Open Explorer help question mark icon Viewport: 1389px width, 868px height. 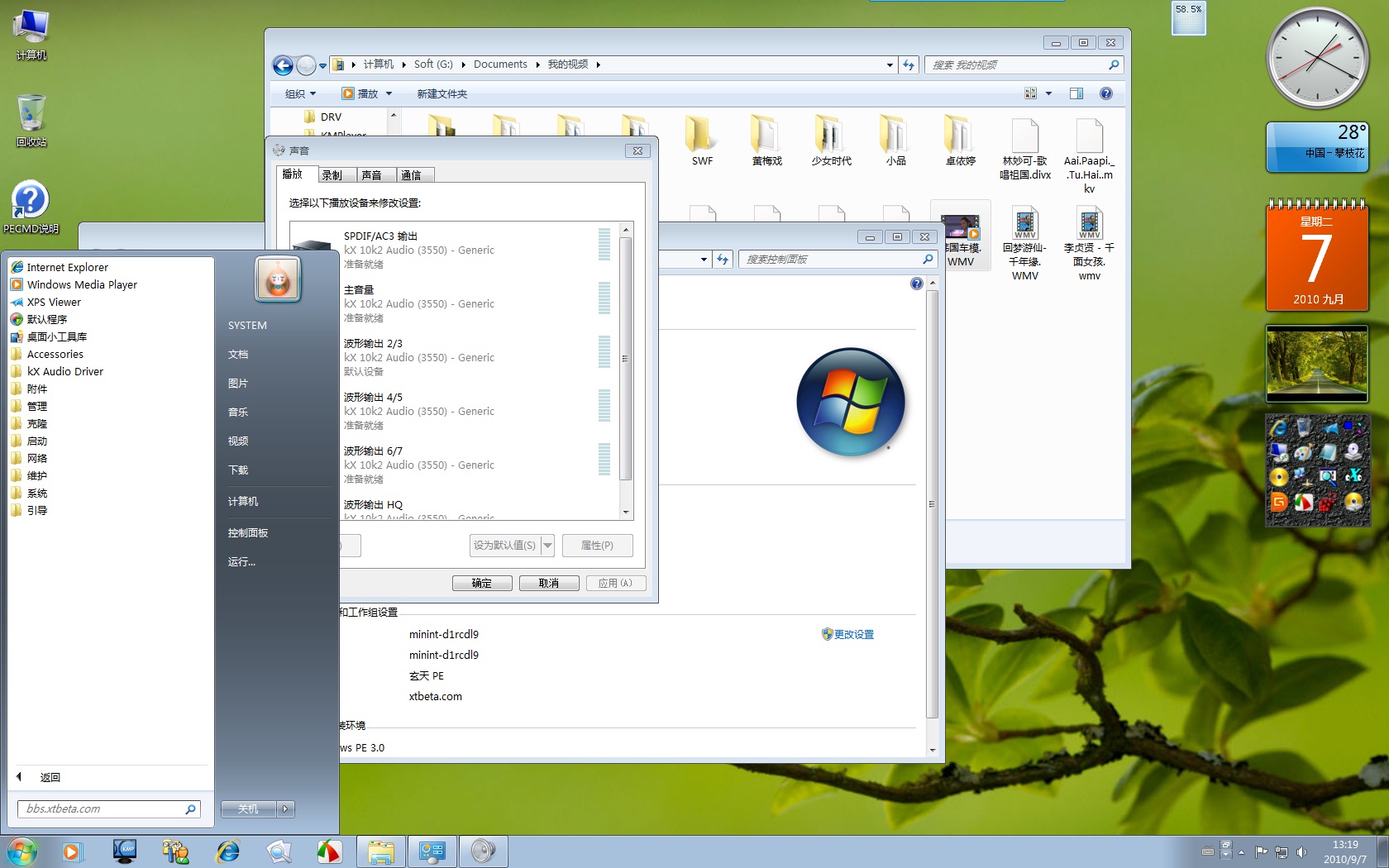pyautogui.click(x=1106, y=93)
